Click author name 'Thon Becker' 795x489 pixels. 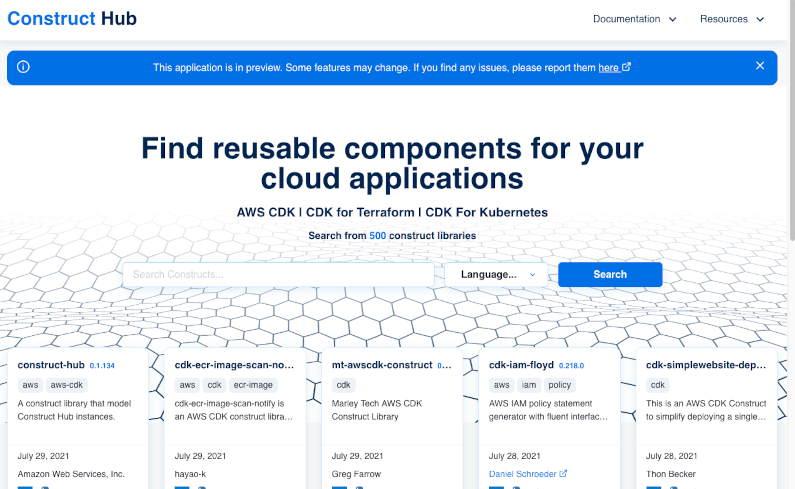point(671,474)
